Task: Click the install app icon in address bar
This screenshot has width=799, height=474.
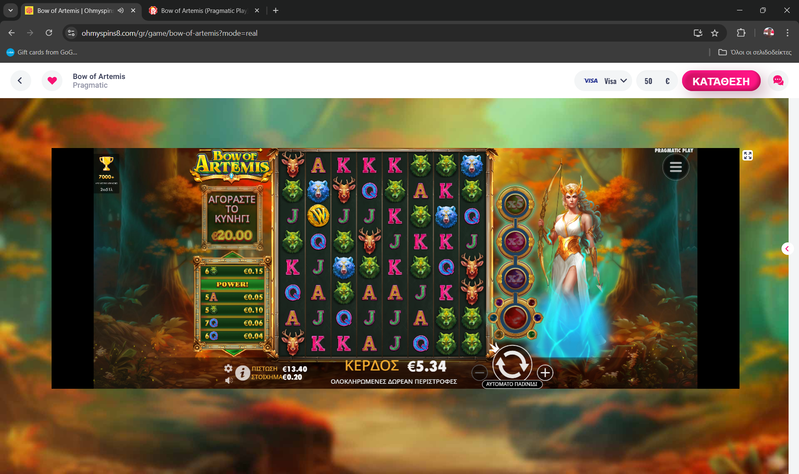Action: tap(698, 33)
